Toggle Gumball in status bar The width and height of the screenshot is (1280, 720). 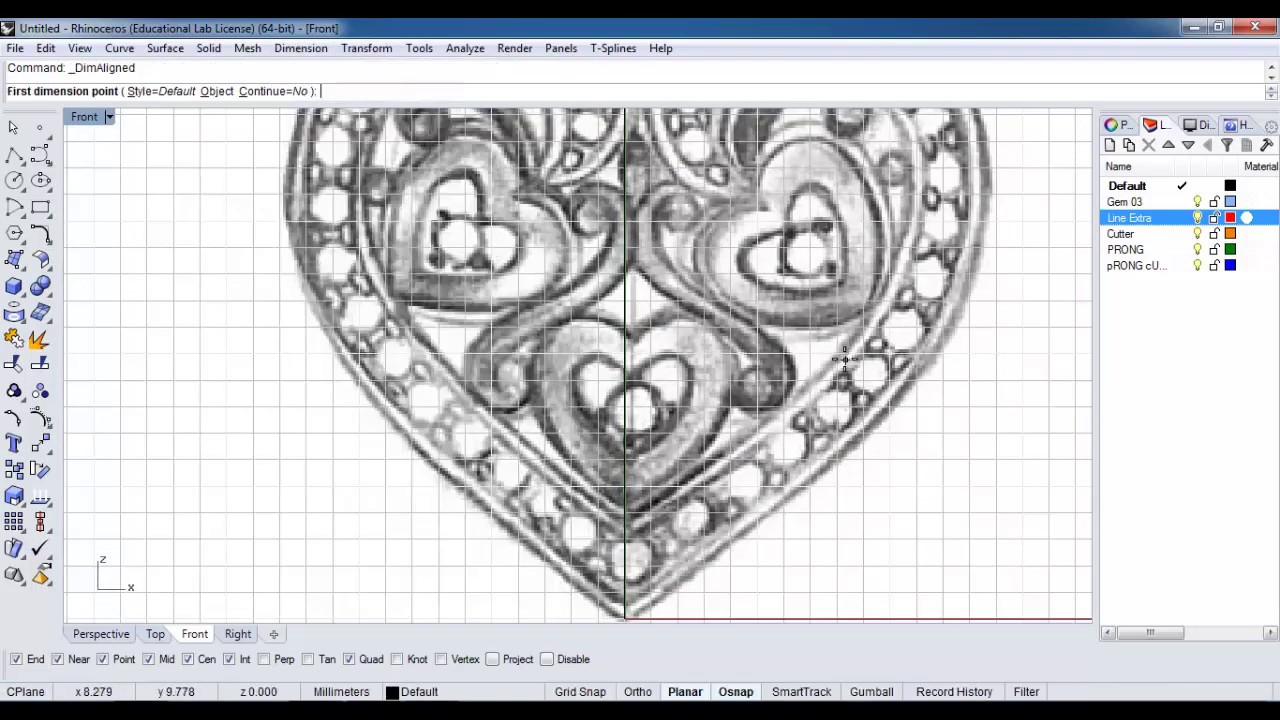tap(871, 692)
